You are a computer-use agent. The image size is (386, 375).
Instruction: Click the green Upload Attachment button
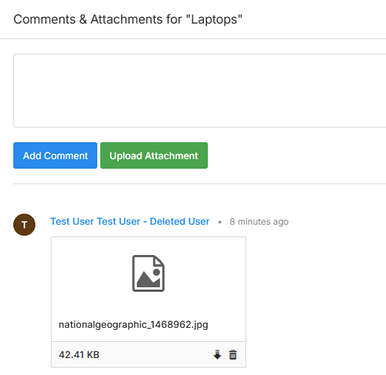point(154,155)
